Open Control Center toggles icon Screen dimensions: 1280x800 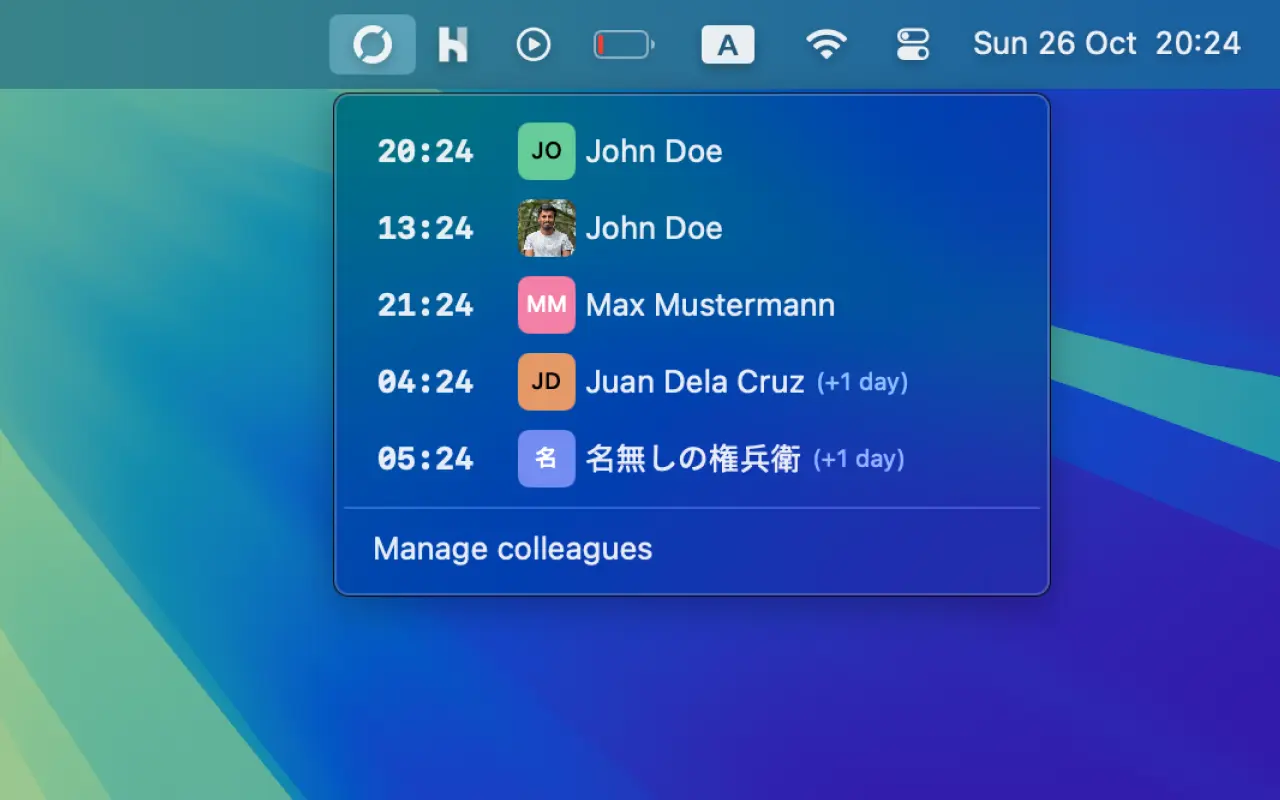point(913,44)
